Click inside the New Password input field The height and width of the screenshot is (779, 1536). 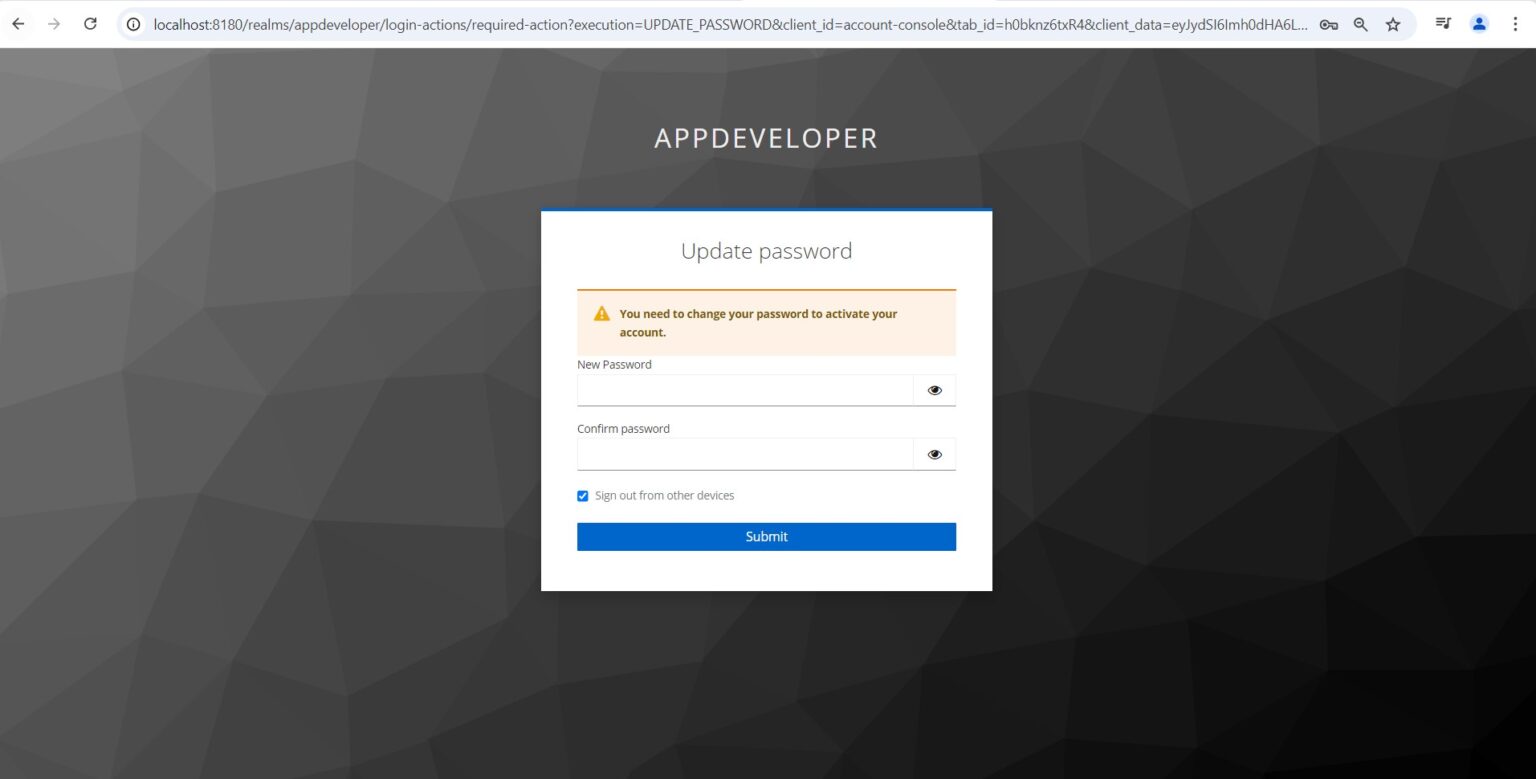point(745,390)
